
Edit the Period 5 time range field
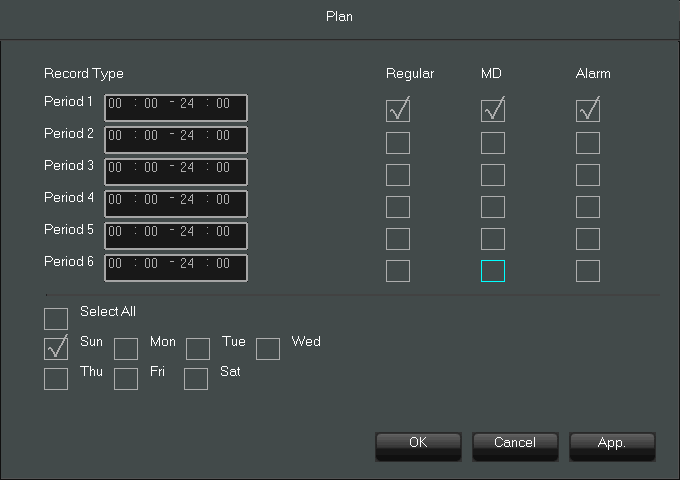click(176, 236)
